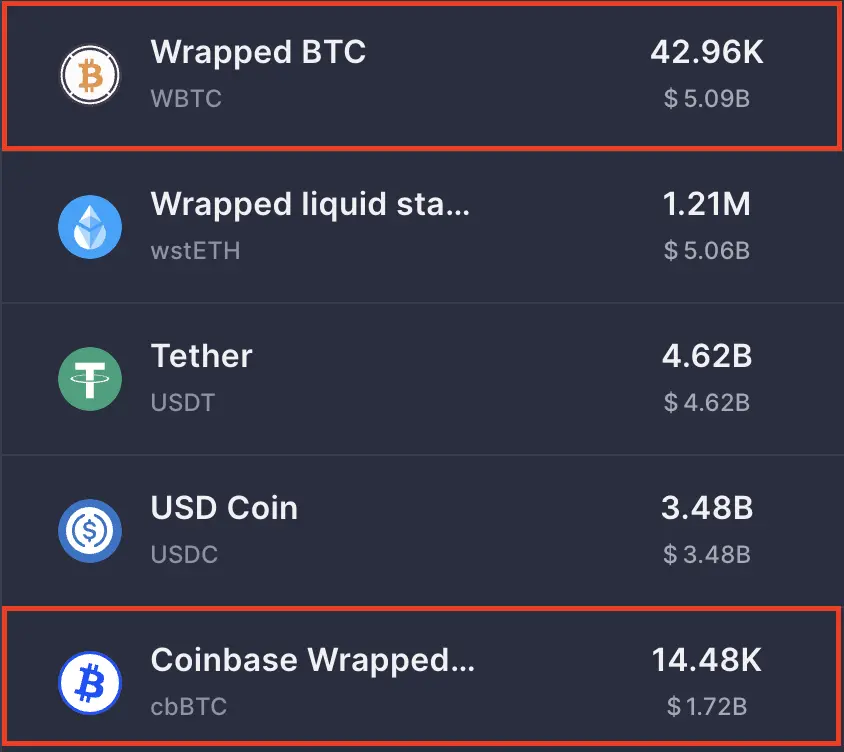
Task: Click the $ 4.62B Tether value
Action: [x=707, y=403]
